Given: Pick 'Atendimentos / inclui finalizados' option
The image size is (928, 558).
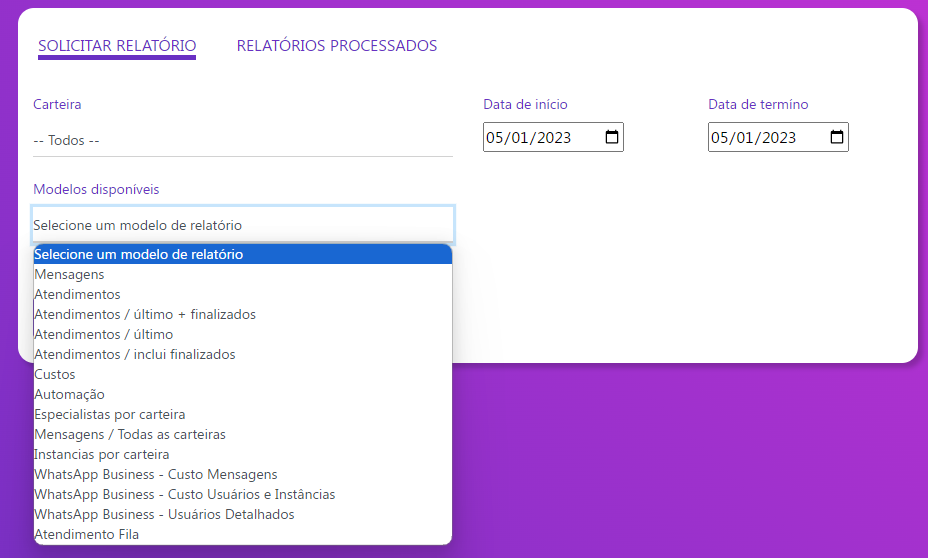Looking at the screenshot, I should pyautogui.click(x=243, y=354).
